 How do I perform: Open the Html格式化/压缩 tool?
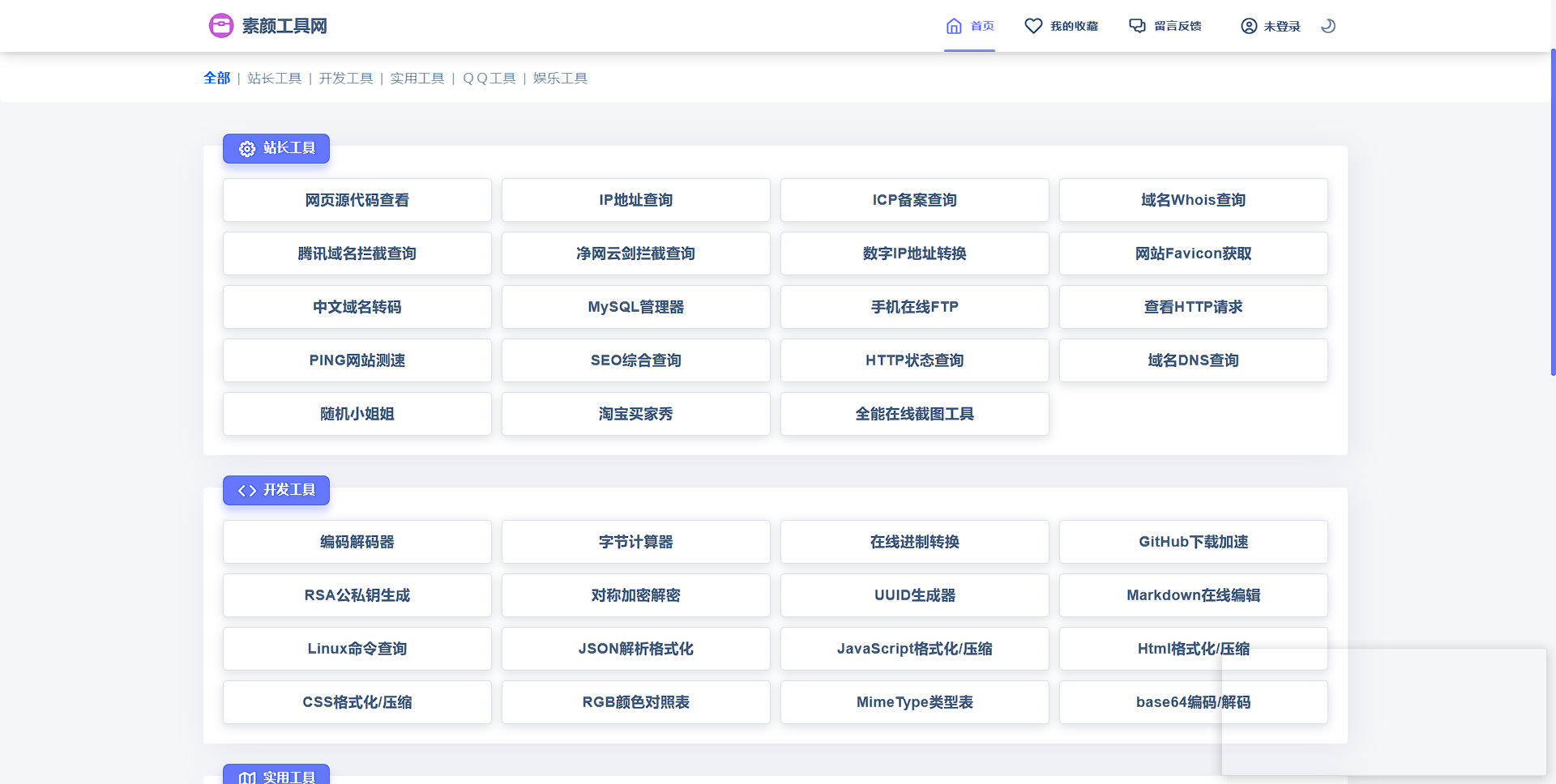(x=1194, y=649)
